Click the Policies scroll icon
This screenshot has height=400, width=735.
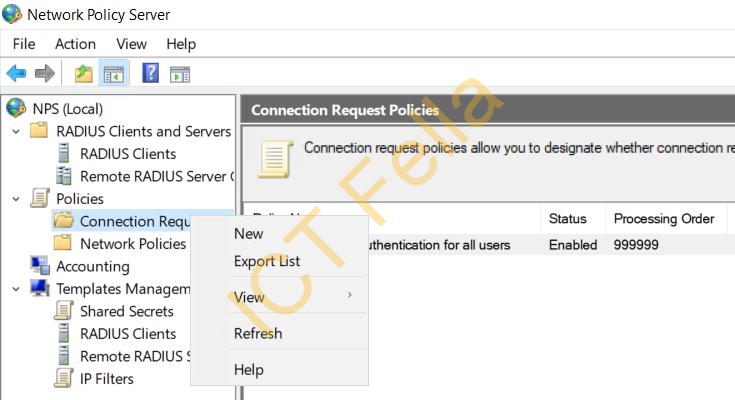pos(40,198)
